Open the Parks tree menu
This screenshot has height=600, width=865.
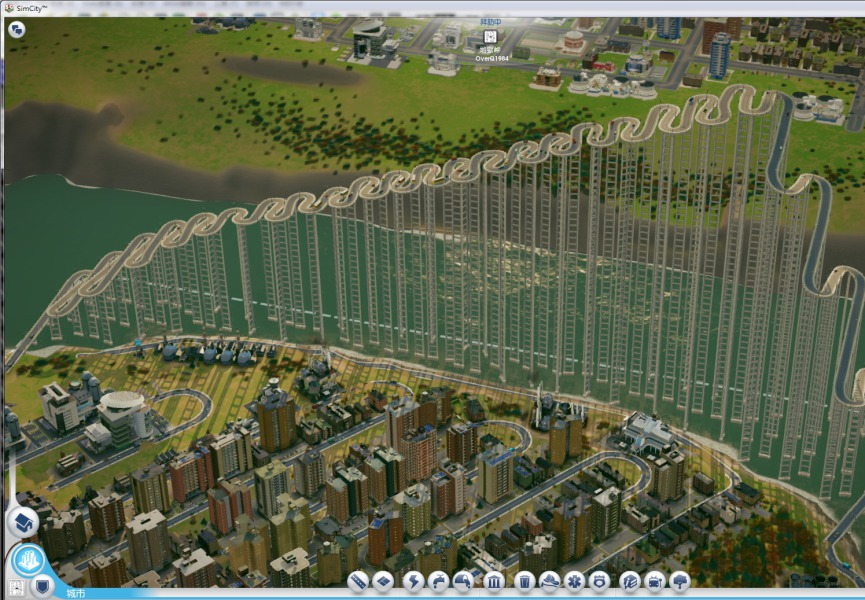pos(680,581)
